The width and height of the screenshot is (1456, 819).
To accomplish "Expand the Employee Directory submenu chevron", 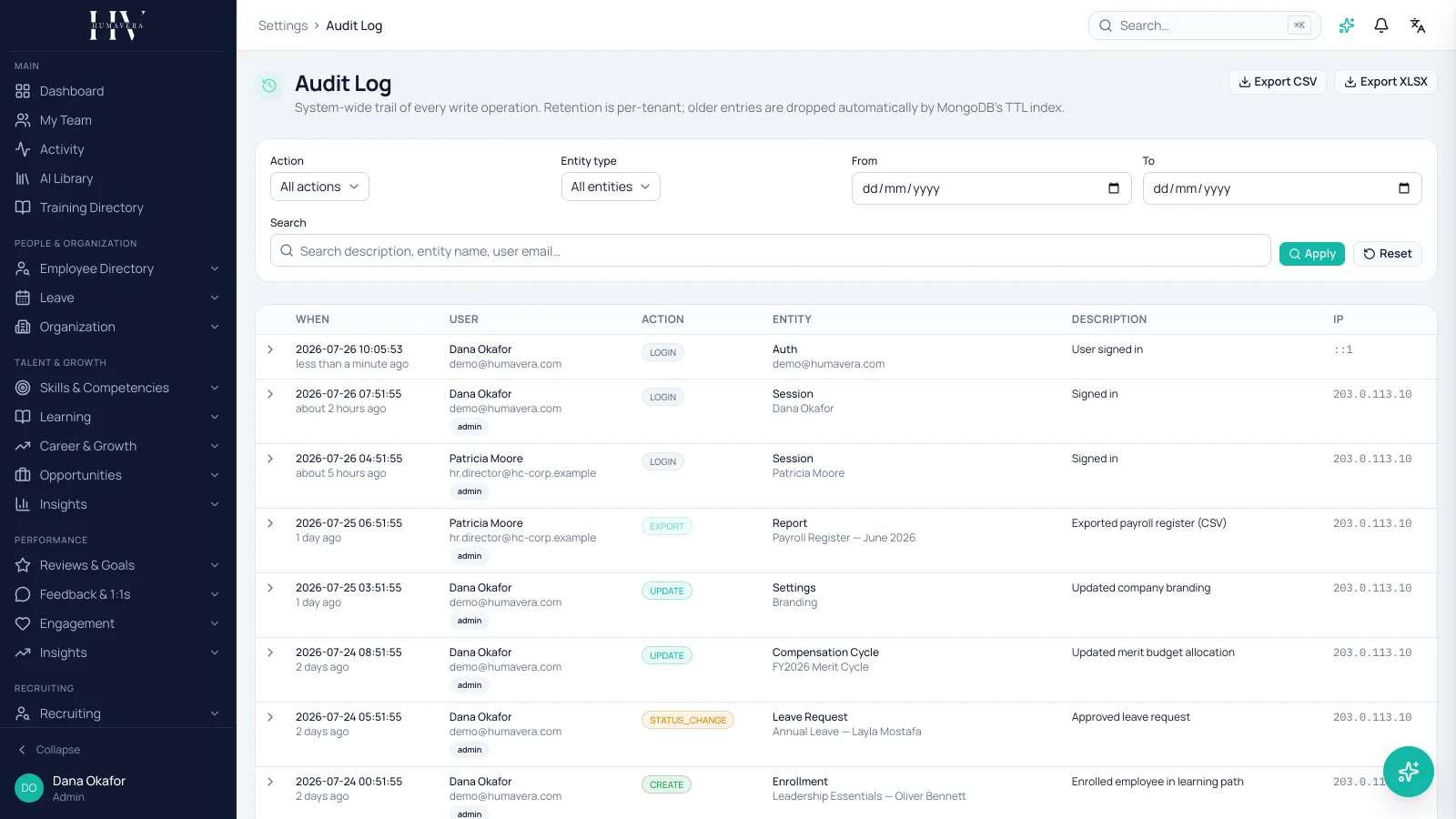I will (215, 268).
